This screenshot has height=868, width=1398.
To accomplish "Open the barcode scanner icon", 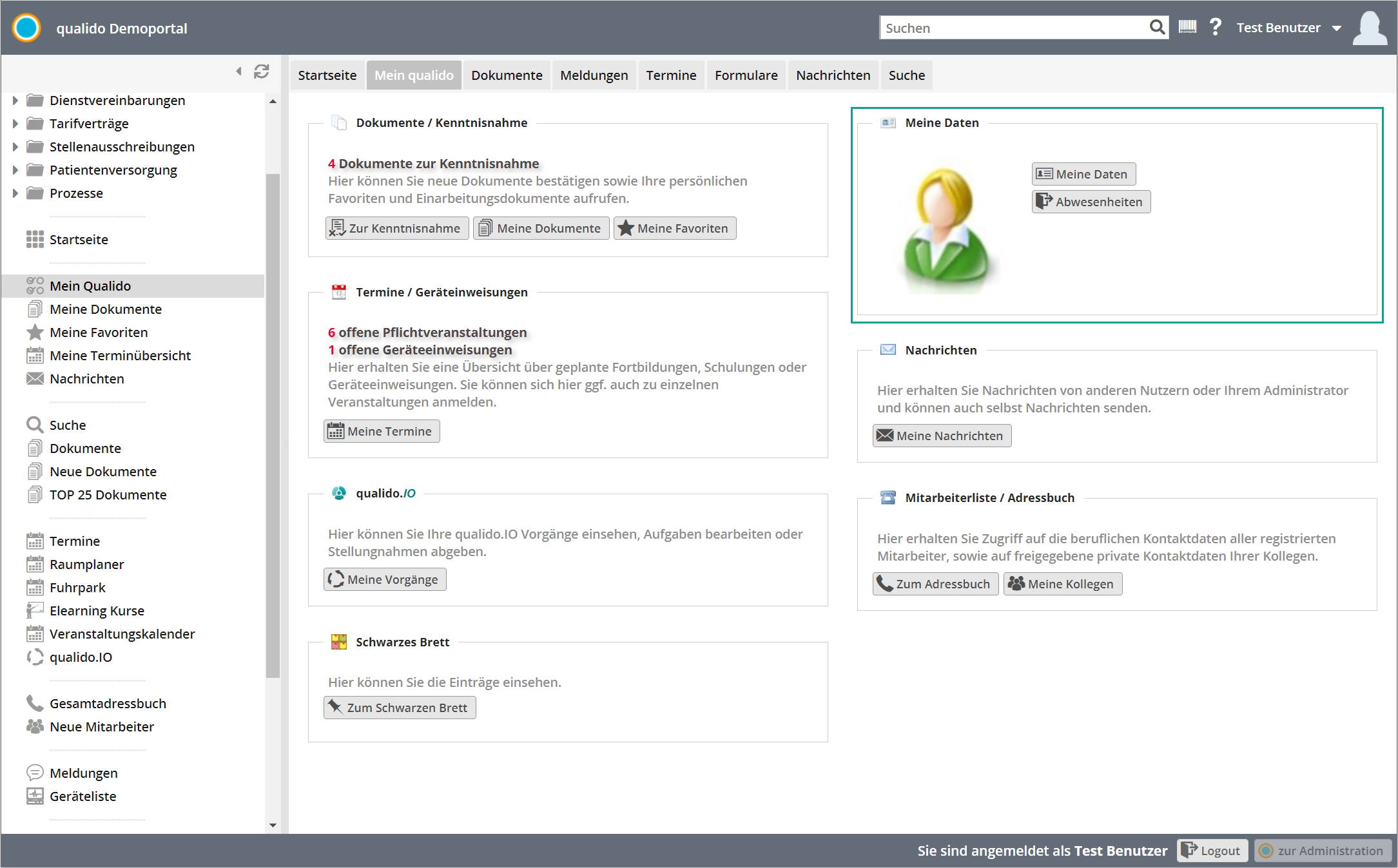I will (x=1187, y=26).
